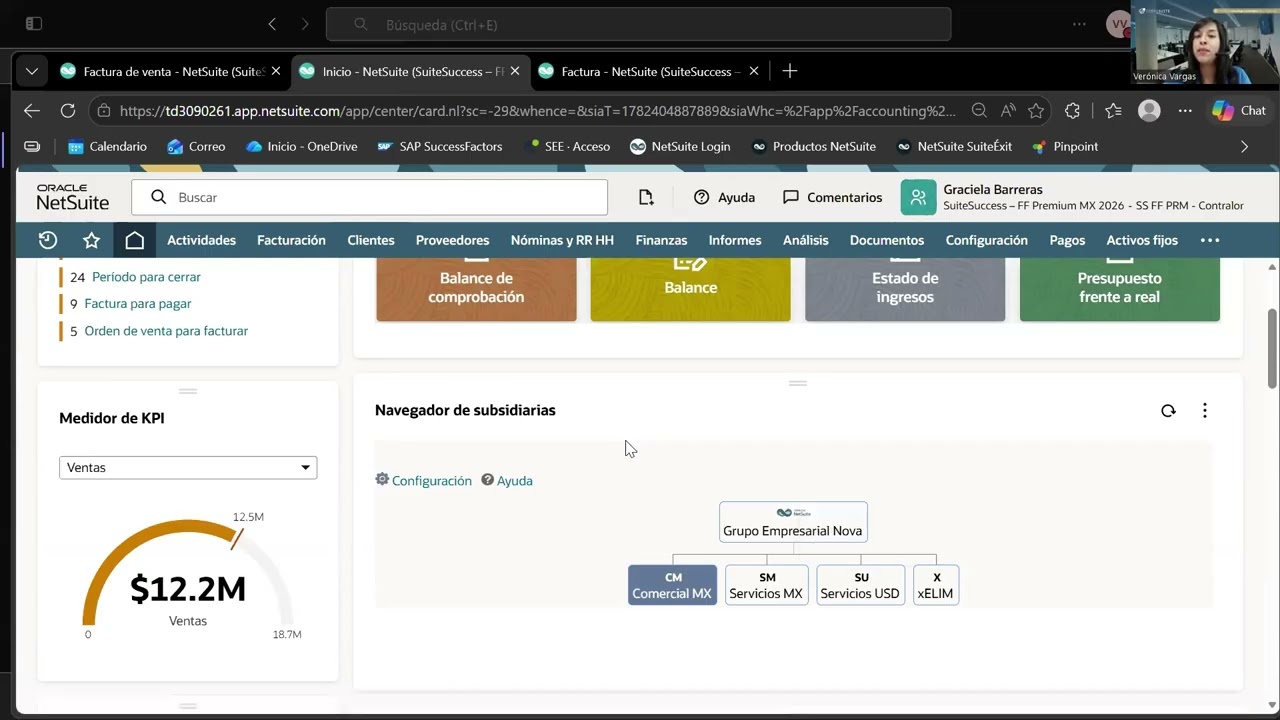Open the Documentos menu

(x=887, y=240)
